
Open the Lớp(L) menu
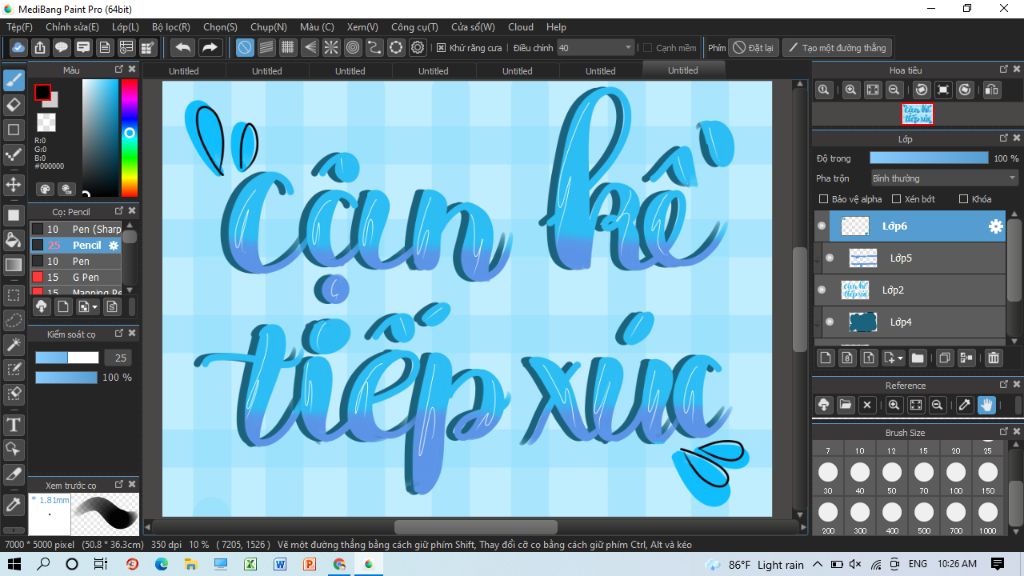[x=125, y=27]
